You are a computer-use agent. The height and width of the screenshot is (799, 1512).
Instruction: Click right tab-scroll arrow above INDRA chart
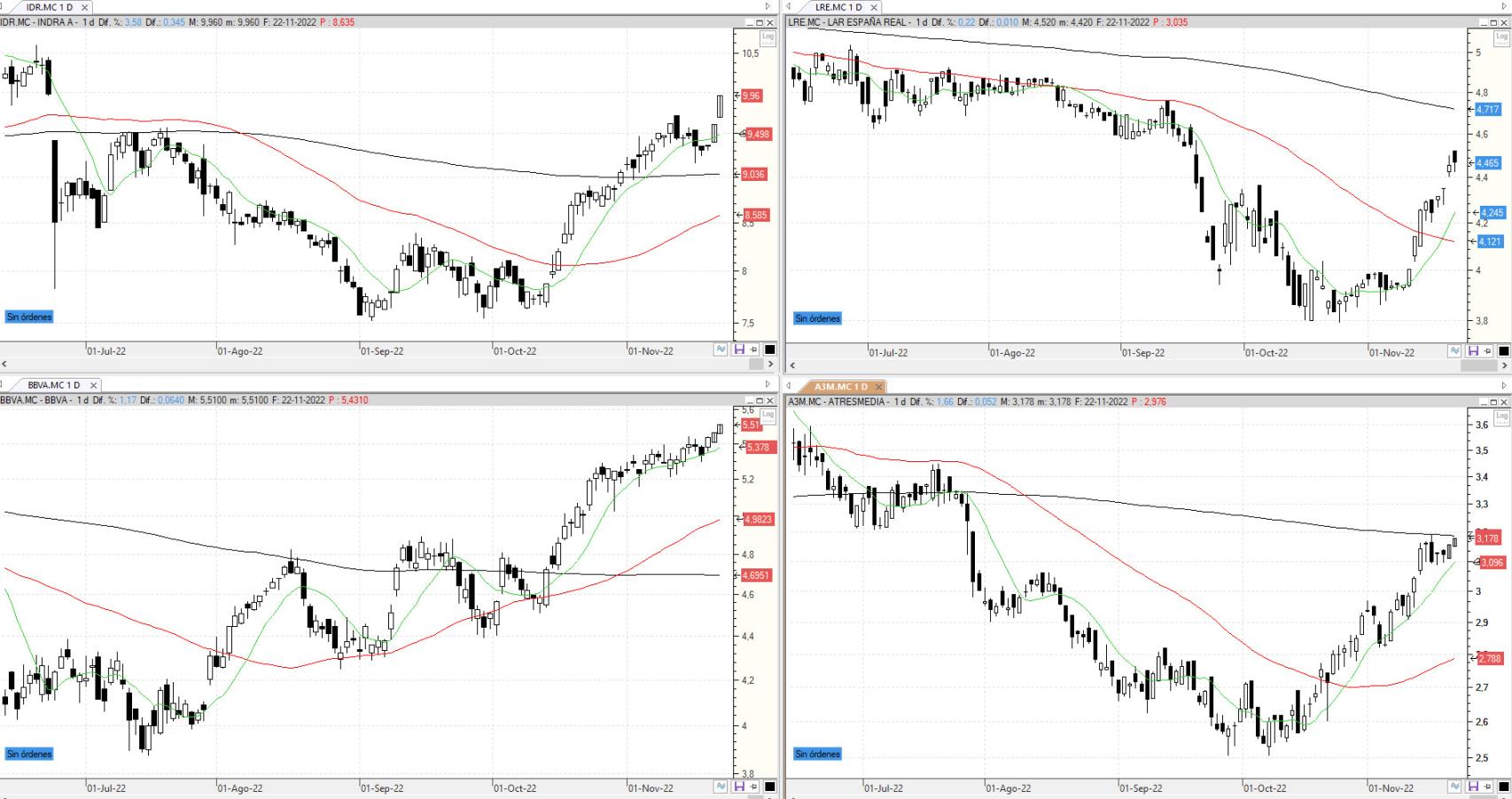coord(768,7)
